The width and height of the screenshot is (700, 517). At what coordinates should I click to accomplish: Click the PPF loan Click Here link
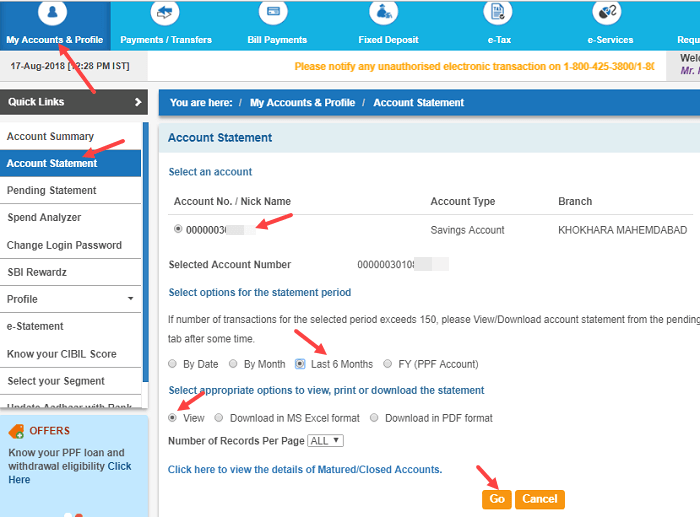[x=70, y=473]
